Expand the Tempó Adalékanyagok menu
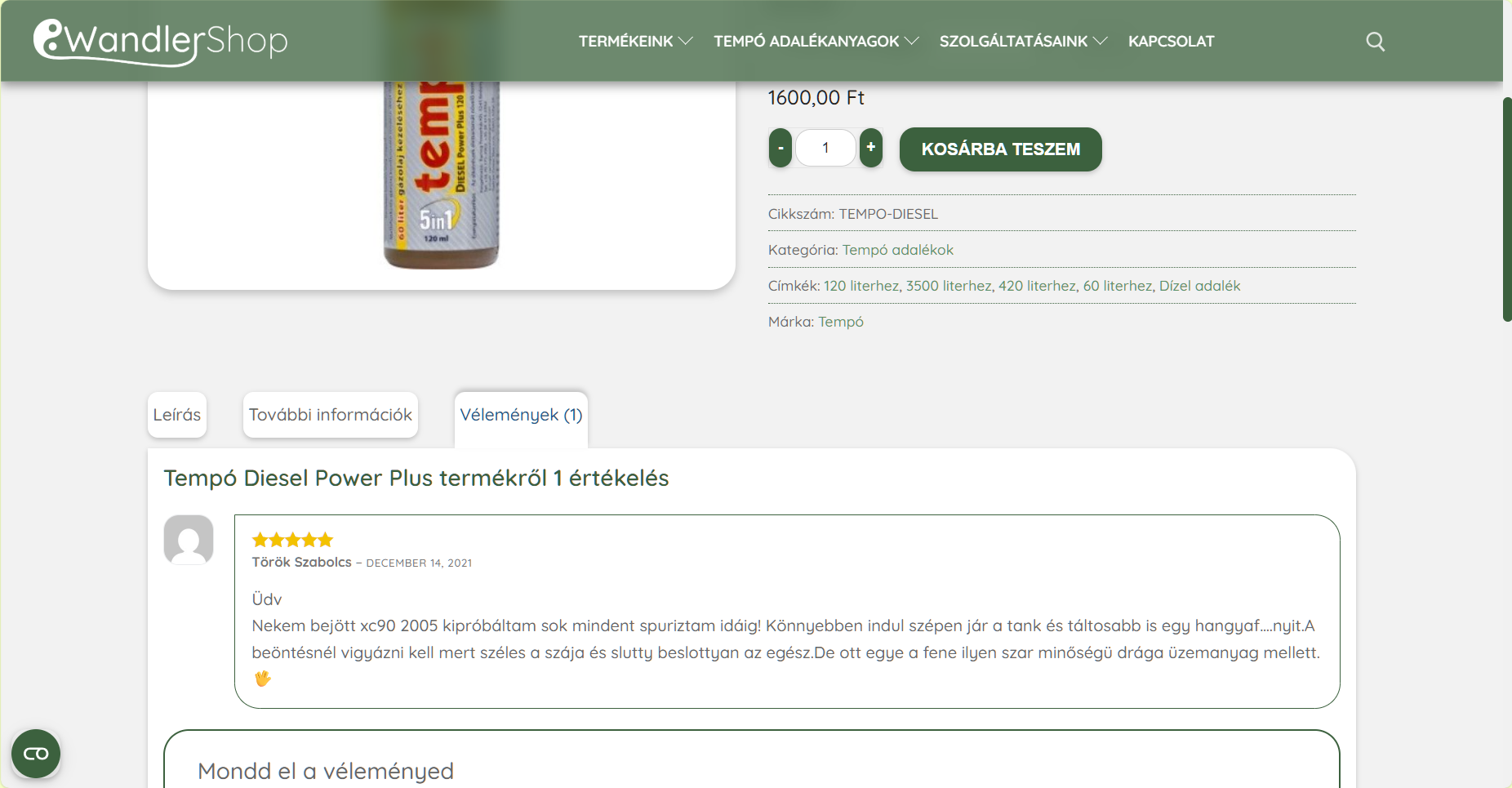 pos(816,42)
